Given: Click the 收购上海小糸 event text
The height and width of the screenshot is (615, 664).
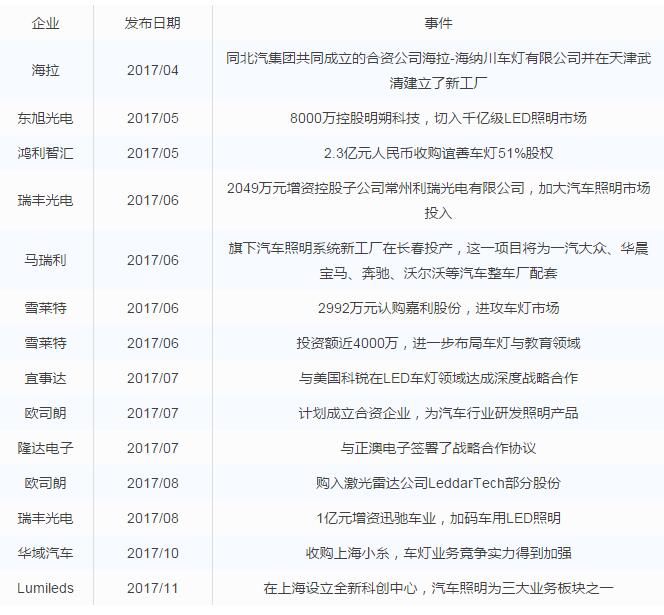Looking at the screenshot, I should (x=438, y=553).
